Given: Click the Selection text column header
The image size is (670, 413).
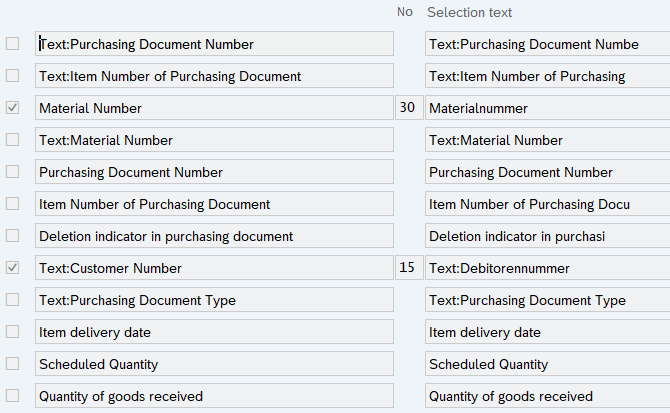Looking at the screenshot, I should tap(469, 12).
